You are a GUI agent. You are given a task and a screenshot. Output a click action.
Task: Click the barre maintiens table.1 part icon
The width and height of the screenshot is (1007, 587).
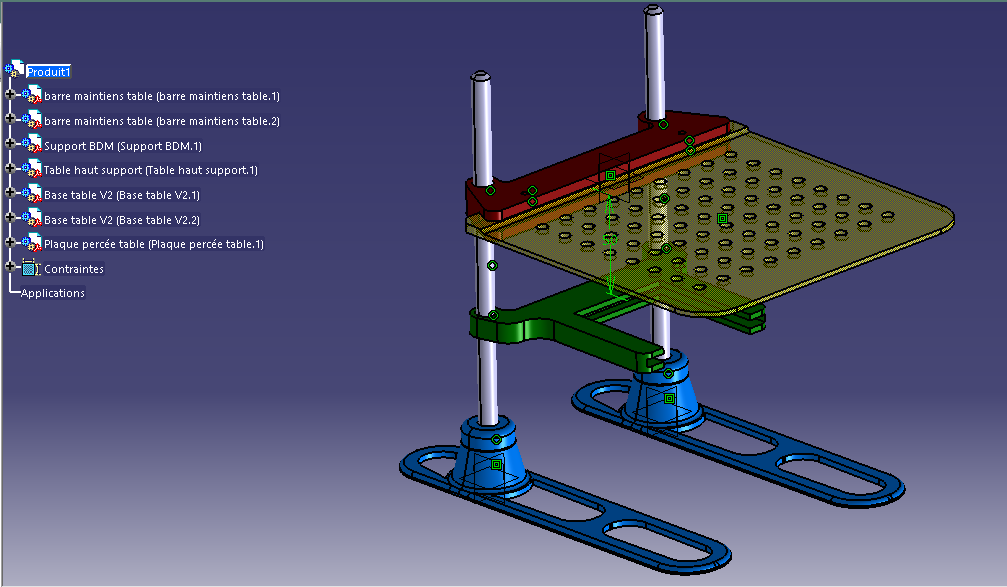31,95
